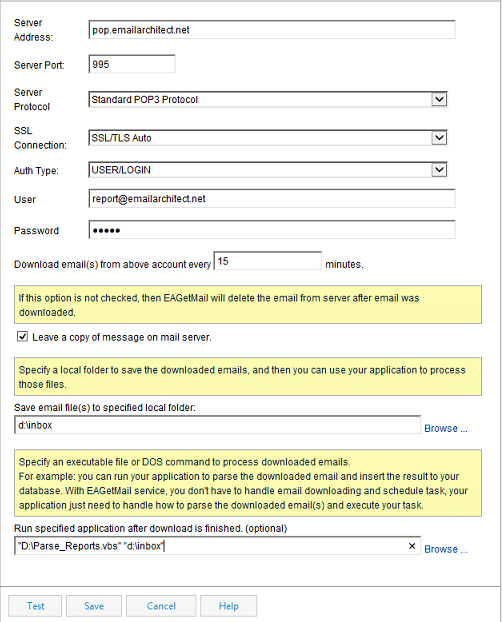The height and width of the screenshot is (622, 503).
Task: Open the Auth Type dropdown arrow
Action: pyautogui.click(x=439, y=170)
